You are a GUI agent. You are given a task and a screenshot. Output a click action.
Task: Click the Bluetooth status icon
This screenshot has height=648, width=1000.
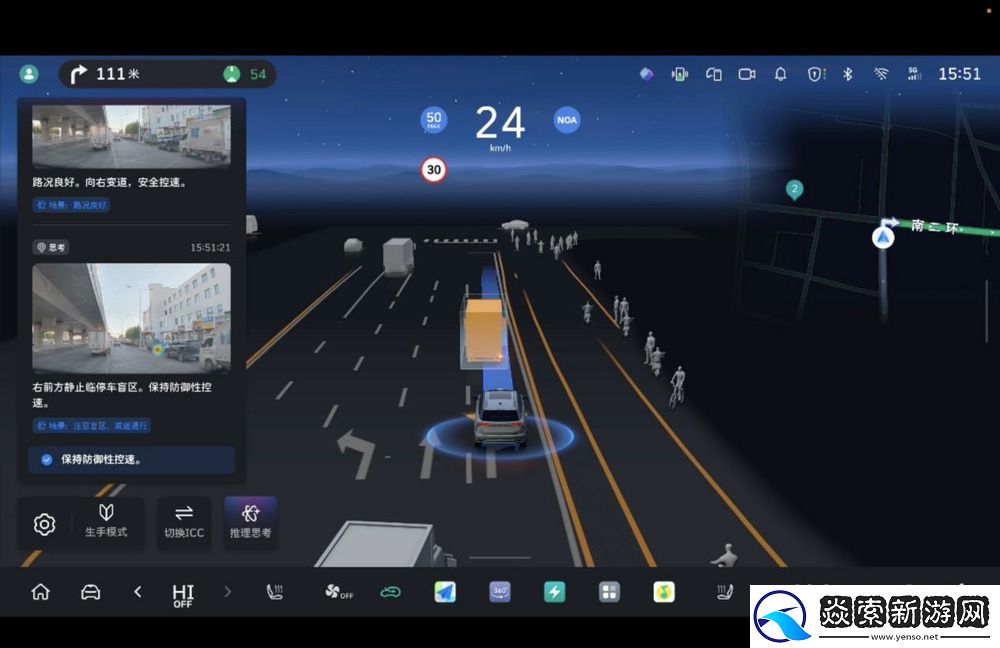pyautogui.click(x=847, y=74)
